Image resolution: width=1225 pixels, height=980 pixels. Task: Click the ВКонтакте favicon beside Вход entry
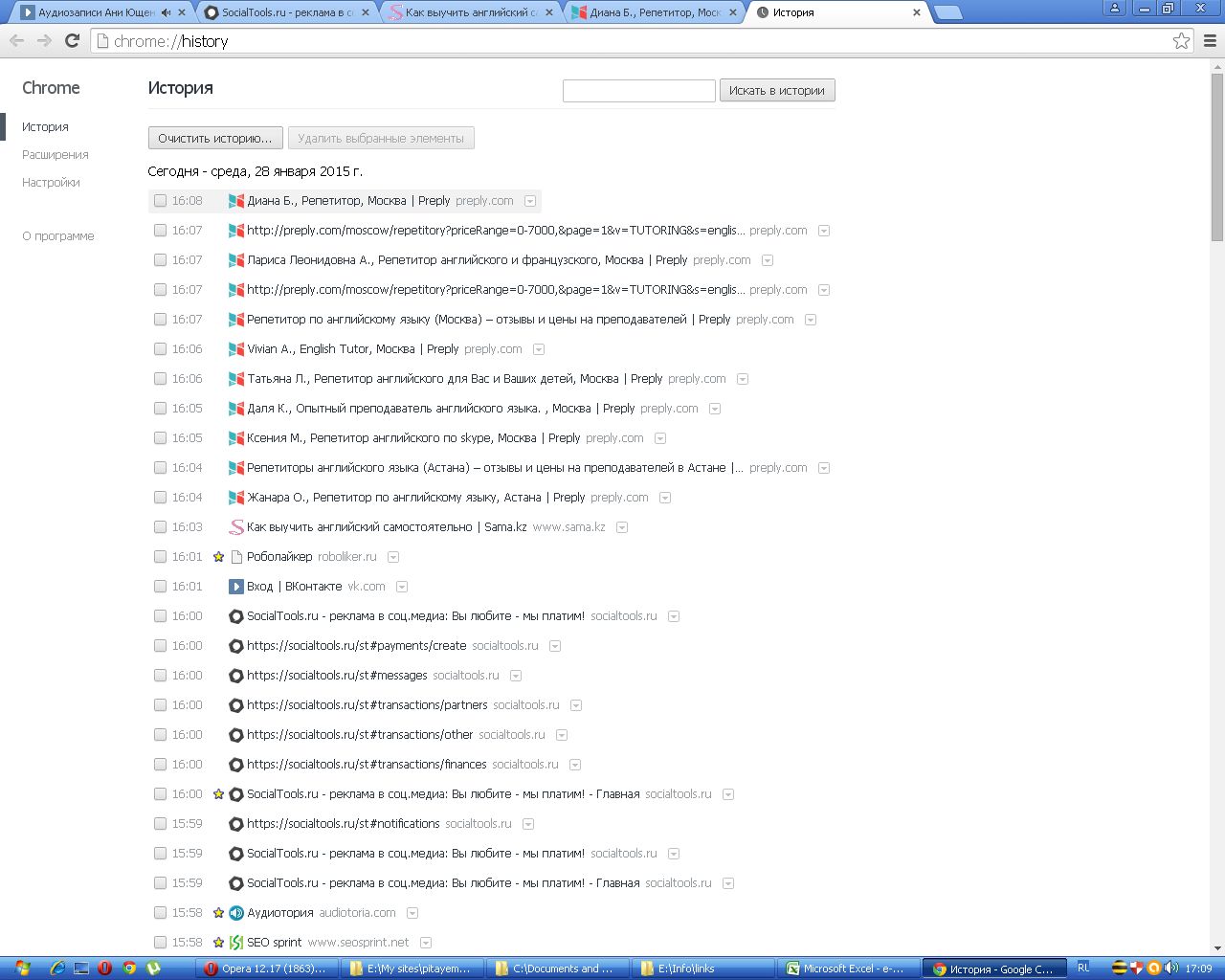coord(235,587)
